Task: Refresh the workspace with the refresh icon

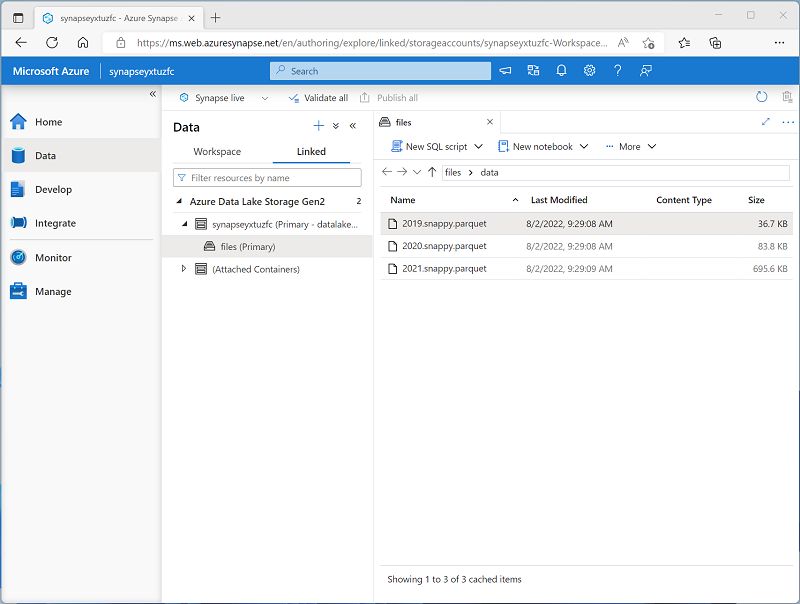Action: point(761,97)
